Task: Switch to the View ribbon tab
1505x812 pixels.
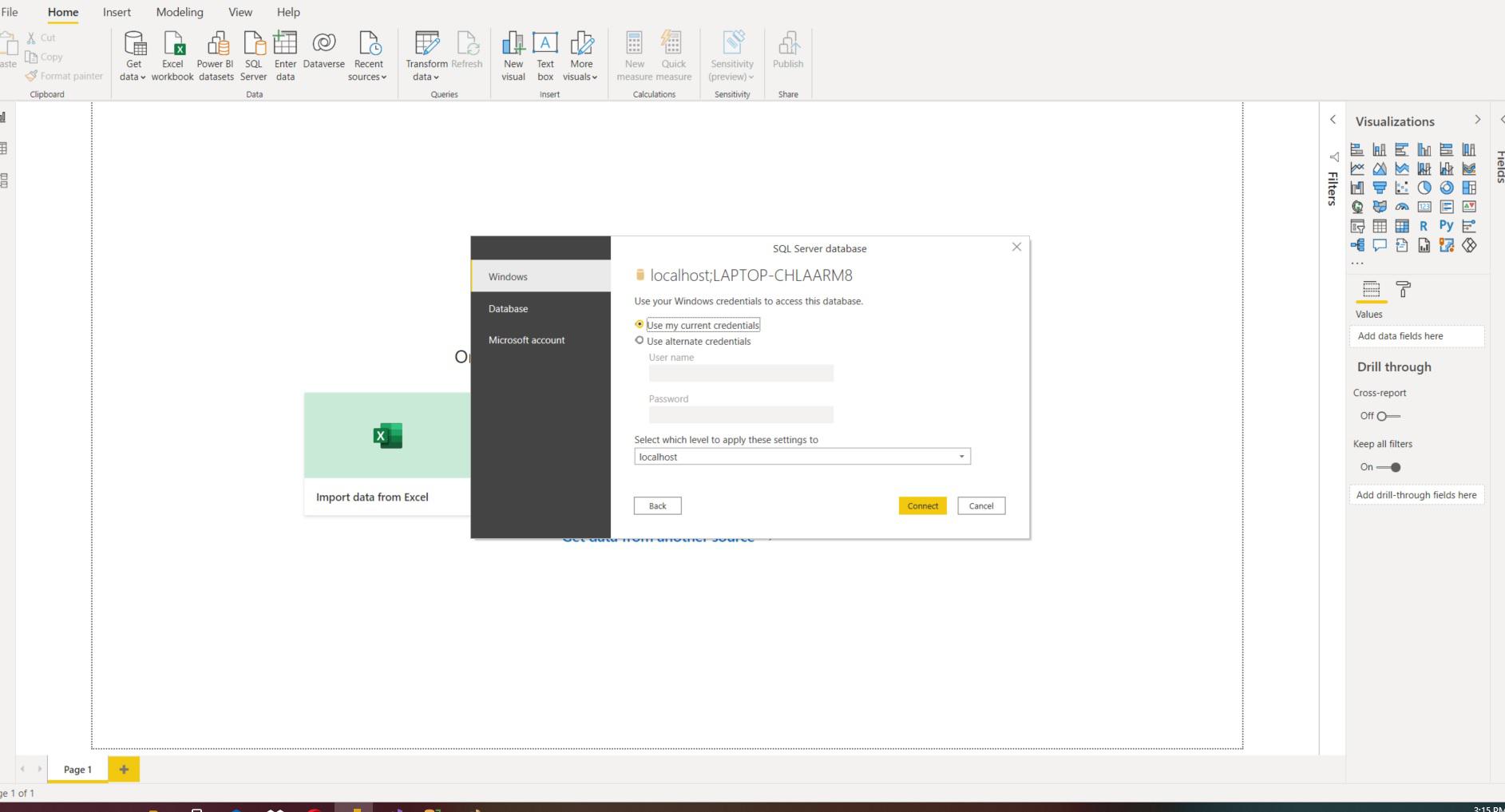Action: pyautogui.click(x=240, y=12)
